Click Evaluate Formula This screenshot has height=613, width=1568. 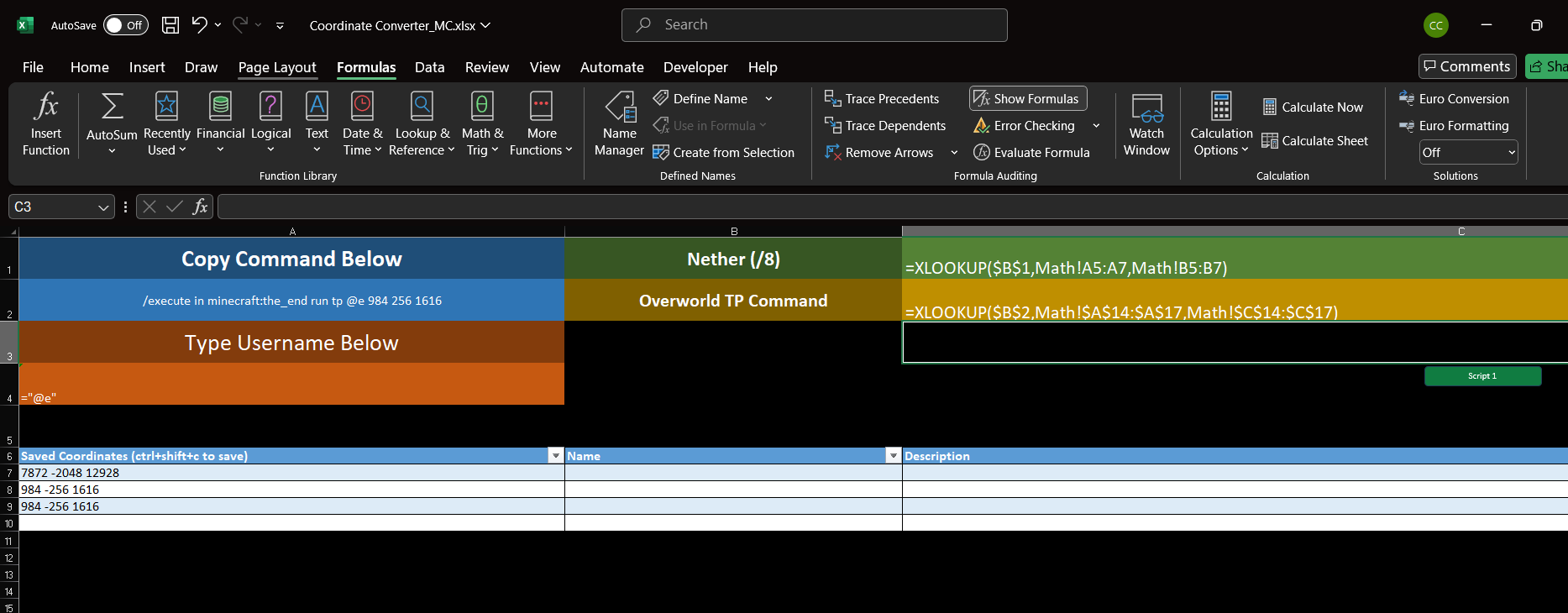coord(1030,152)
